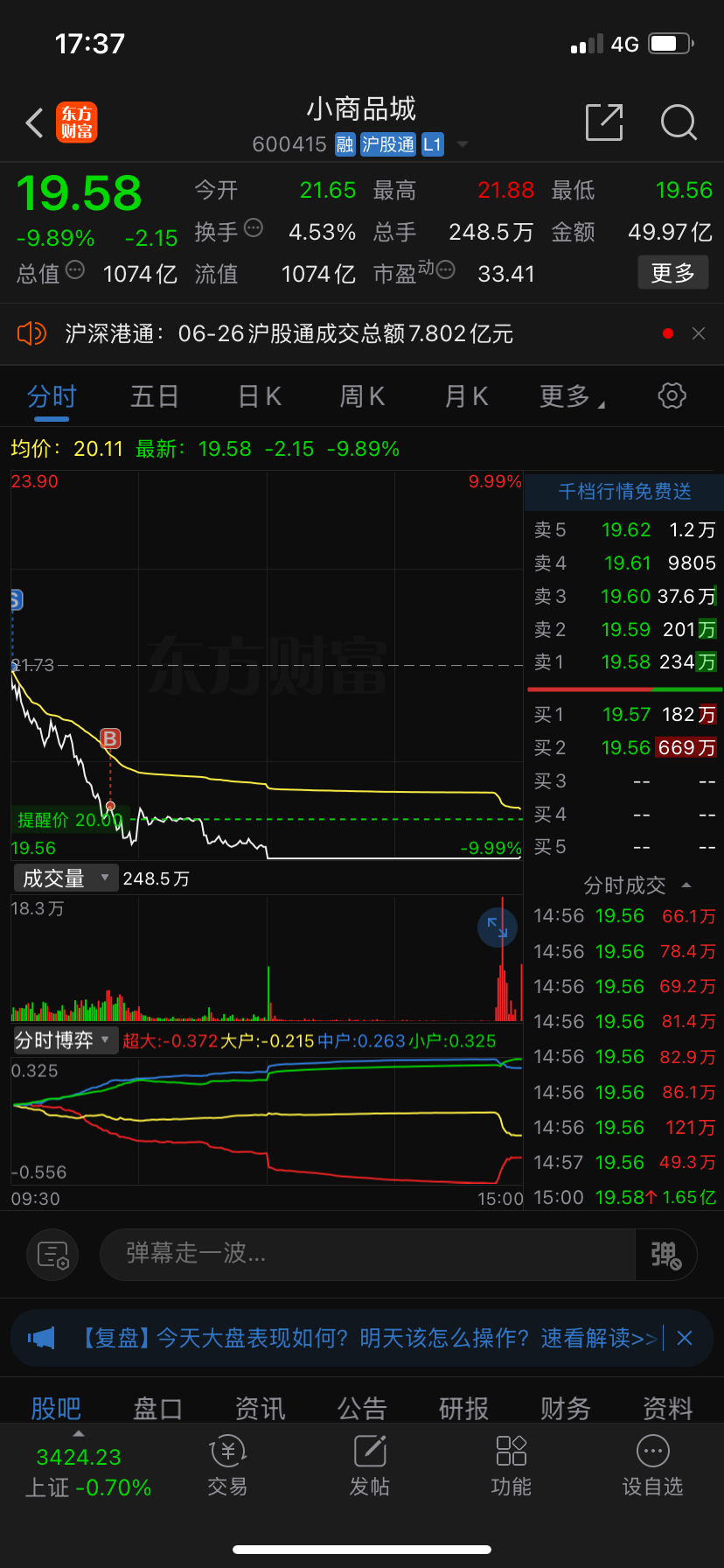Select the 盘口 tab
The image size is (724, 1568).
point(157,1408)
